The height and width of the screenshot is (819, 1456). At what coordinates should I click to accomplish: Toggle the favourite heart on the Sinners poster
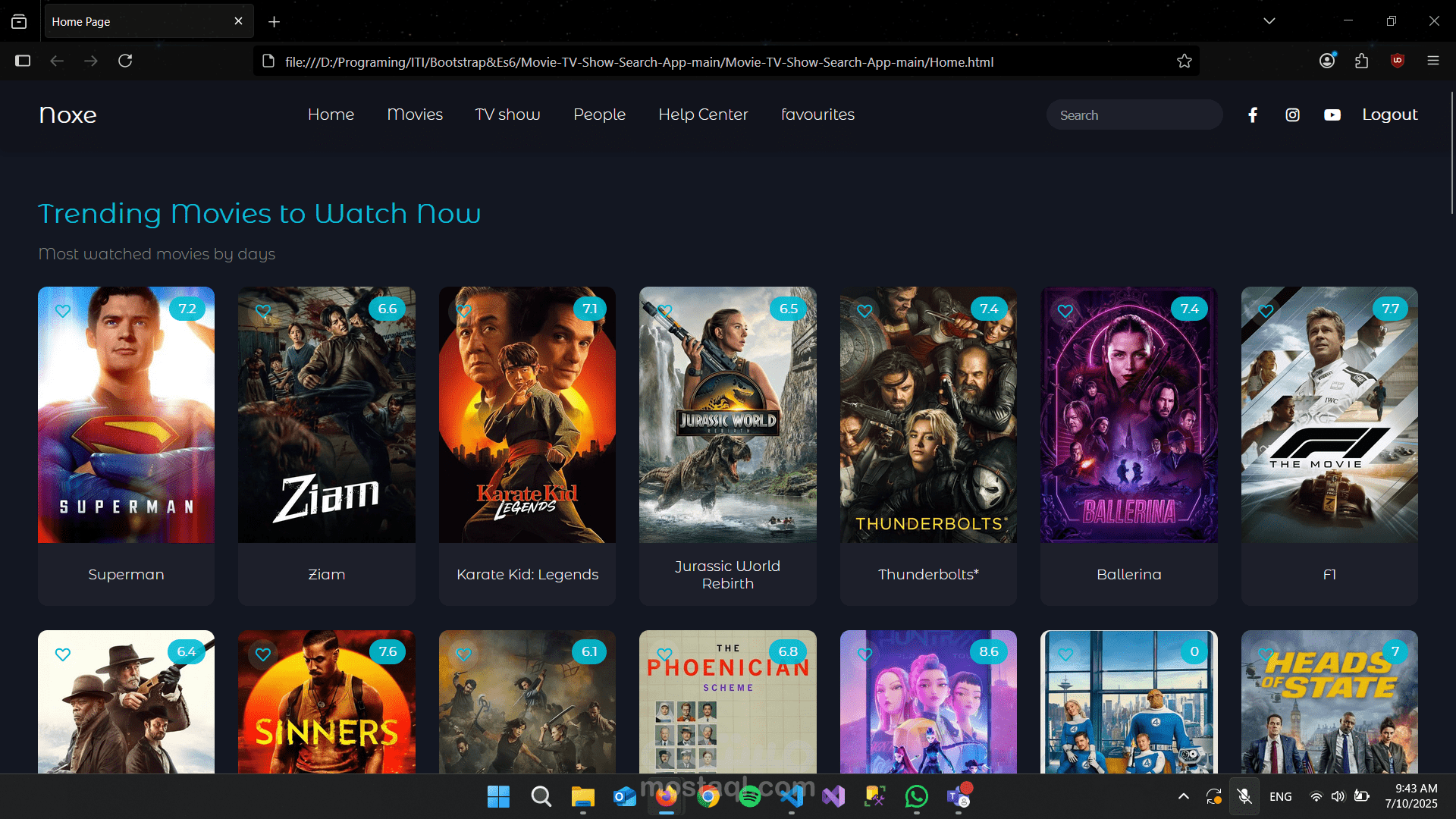coord(263,654)
